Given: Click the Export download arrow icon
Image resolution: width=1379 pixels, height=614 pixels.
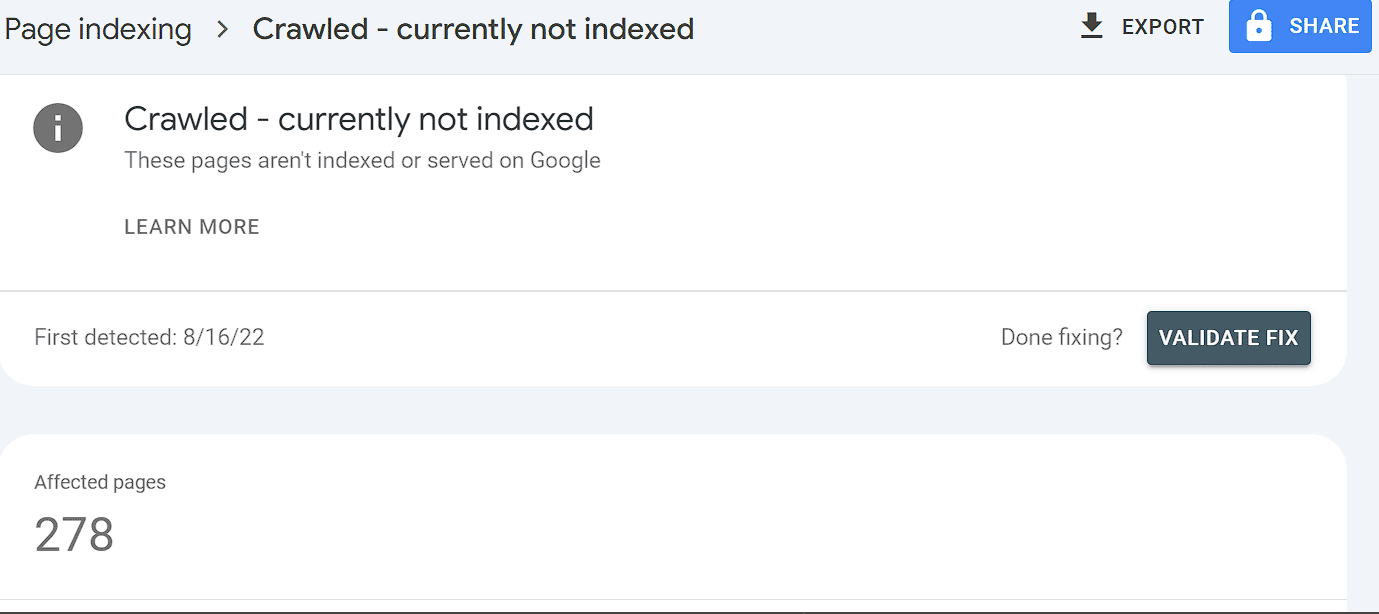Looking at the screenshot, I should coord(1092,26).
